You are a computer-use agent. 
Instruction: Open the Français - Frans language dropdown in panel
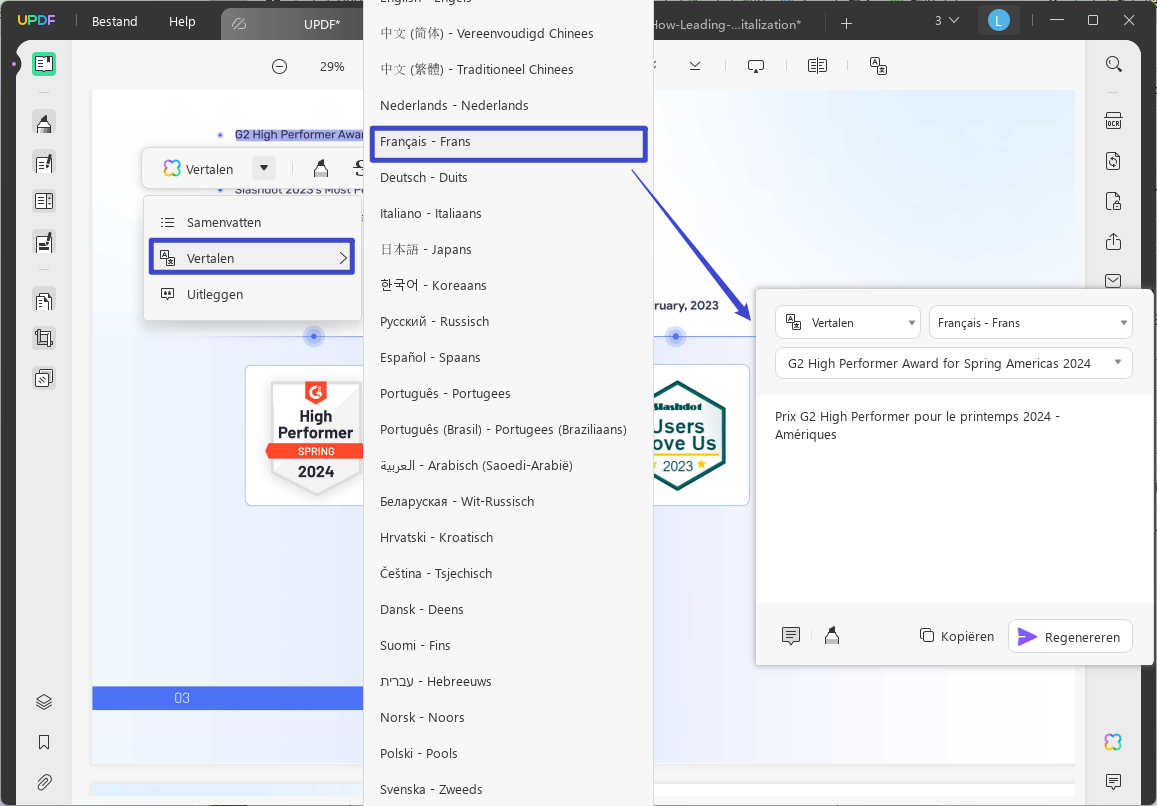1030,323
